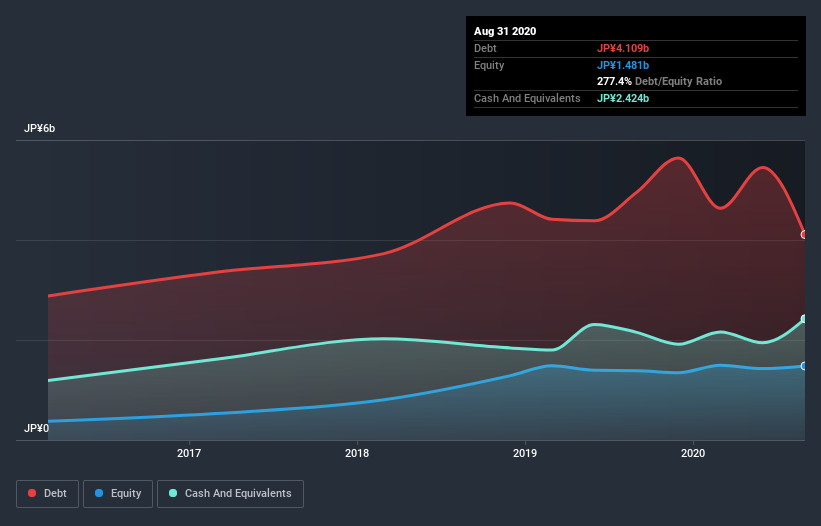Click the JP¥2.424b cash value

(x=623, y=98)
